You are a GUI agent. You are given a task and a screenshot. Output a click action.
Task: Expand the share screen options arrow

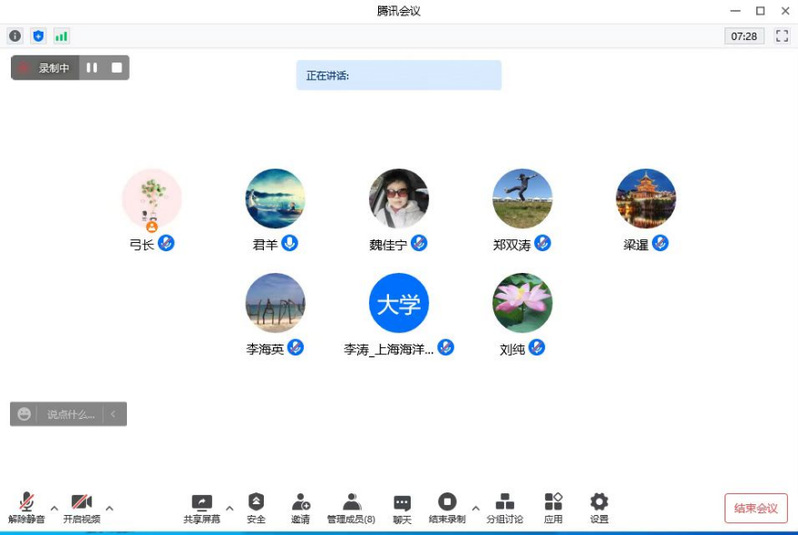(229, 508)
